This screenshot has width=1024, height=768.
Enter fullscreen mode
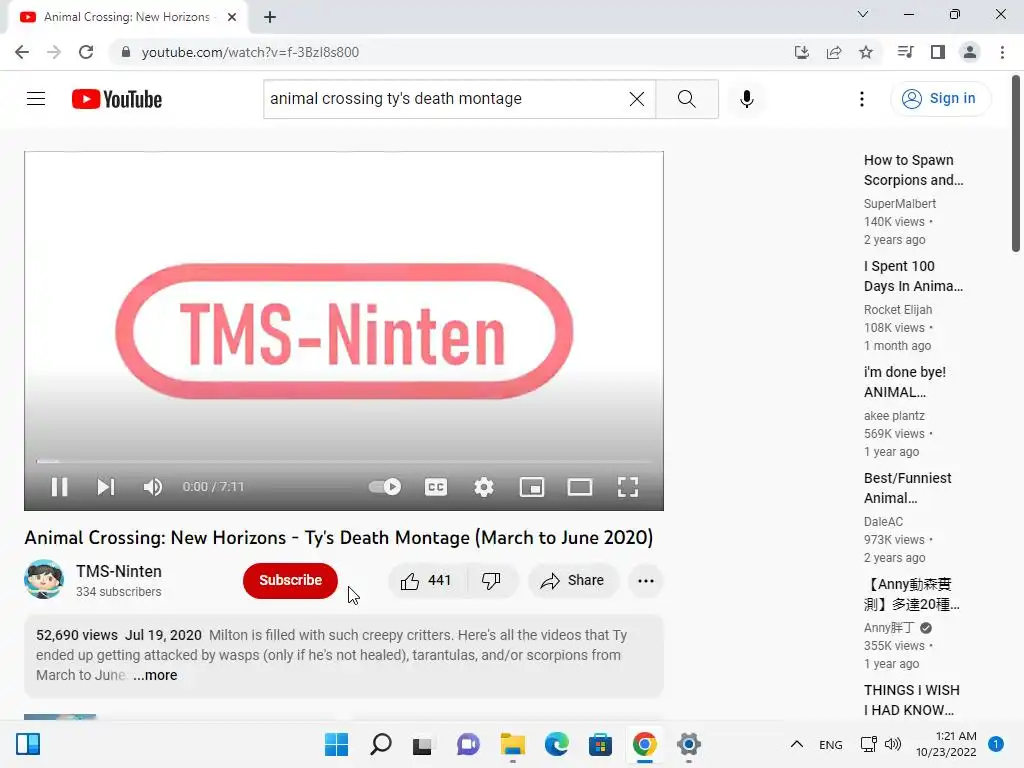[x=628, y=487]
